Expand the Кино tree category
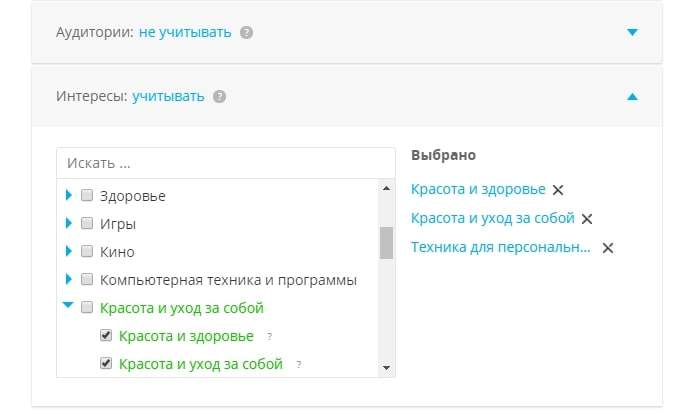This screenshot has height=415, width=695. [x=69, y=251]
